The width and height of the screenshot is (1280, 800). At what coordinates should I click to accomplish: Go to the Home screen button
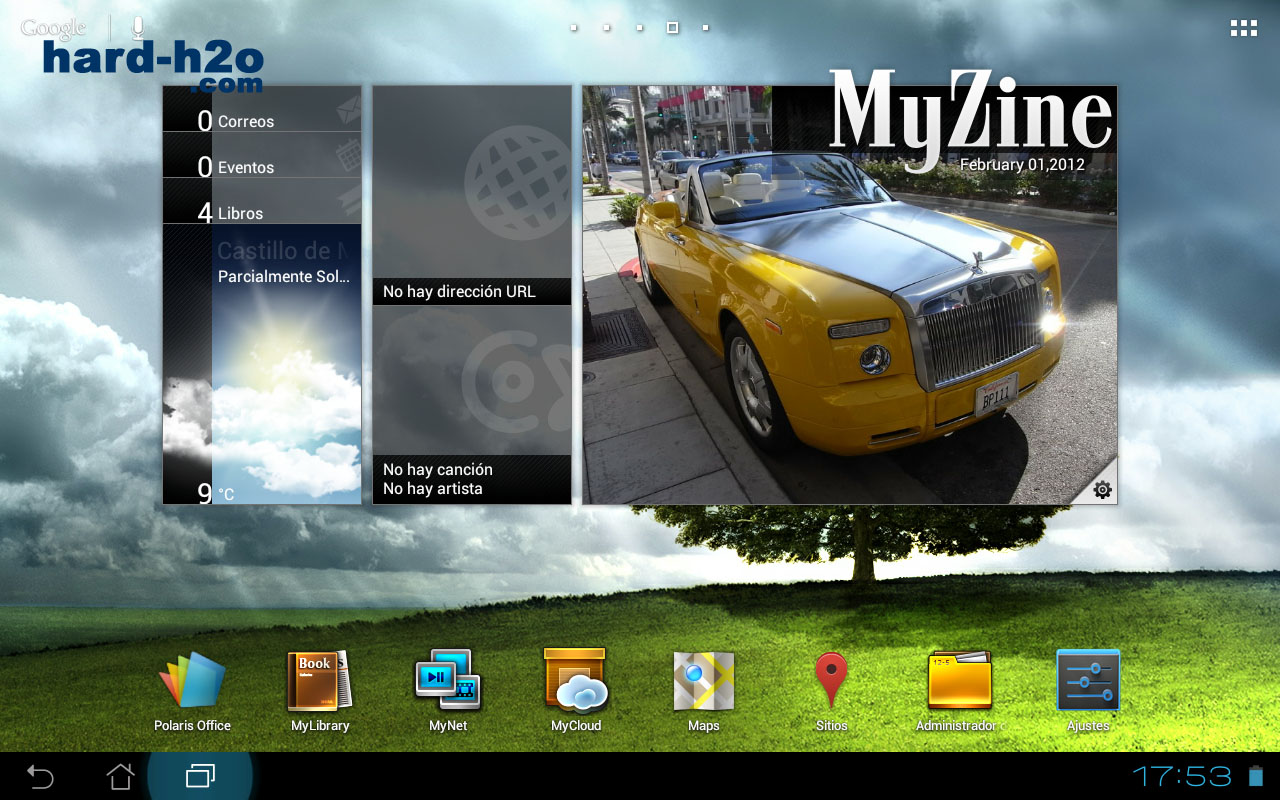tap(120, 776)
